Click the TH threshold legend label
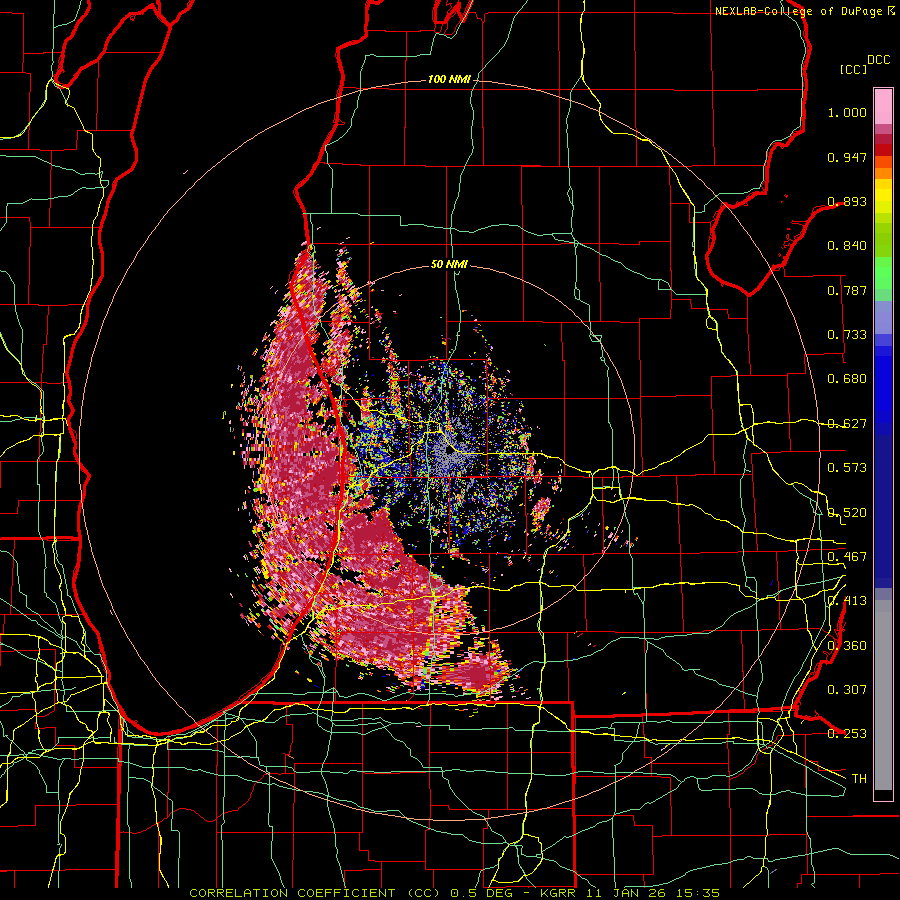The height and width of the screenshot is (900, 900). 859,779
